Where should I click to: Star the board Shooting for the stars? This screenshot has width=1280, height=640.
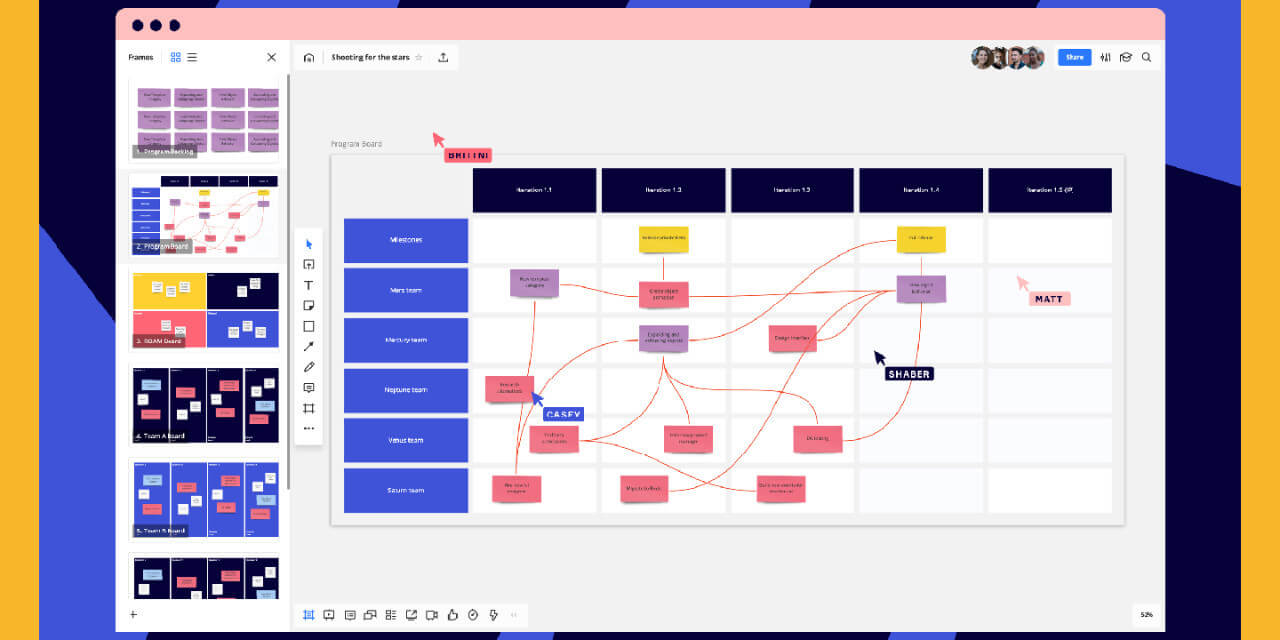(419, 57)
